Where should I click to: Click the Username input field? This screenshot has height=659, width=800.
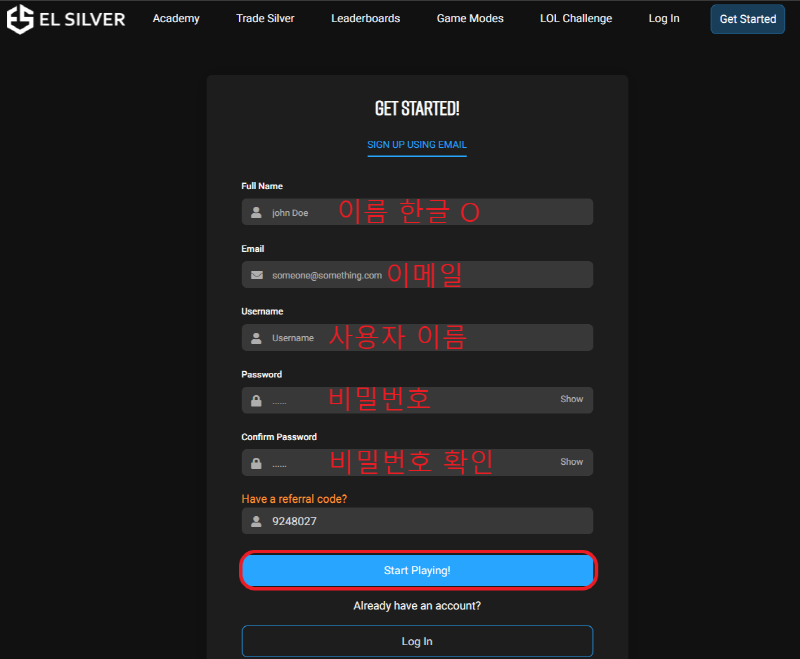pyautogui.click(x=417, y=337)
